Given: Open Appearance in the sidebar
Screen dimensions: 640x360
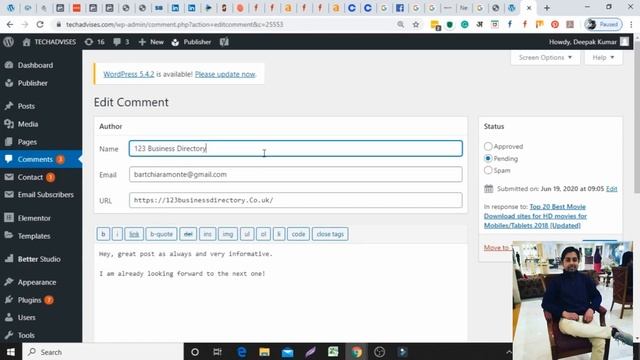Looking at the screenshot, I should coord(37,282).
